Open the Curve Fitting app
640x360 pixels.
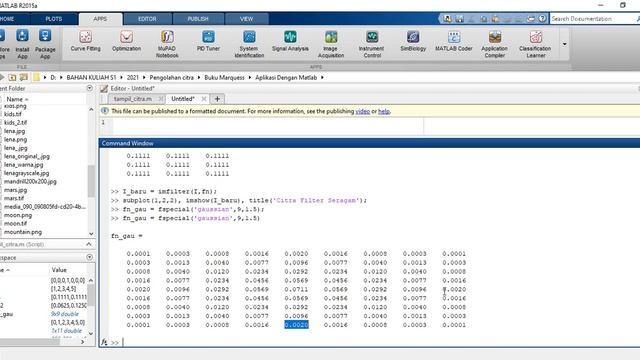coord(85,41)
